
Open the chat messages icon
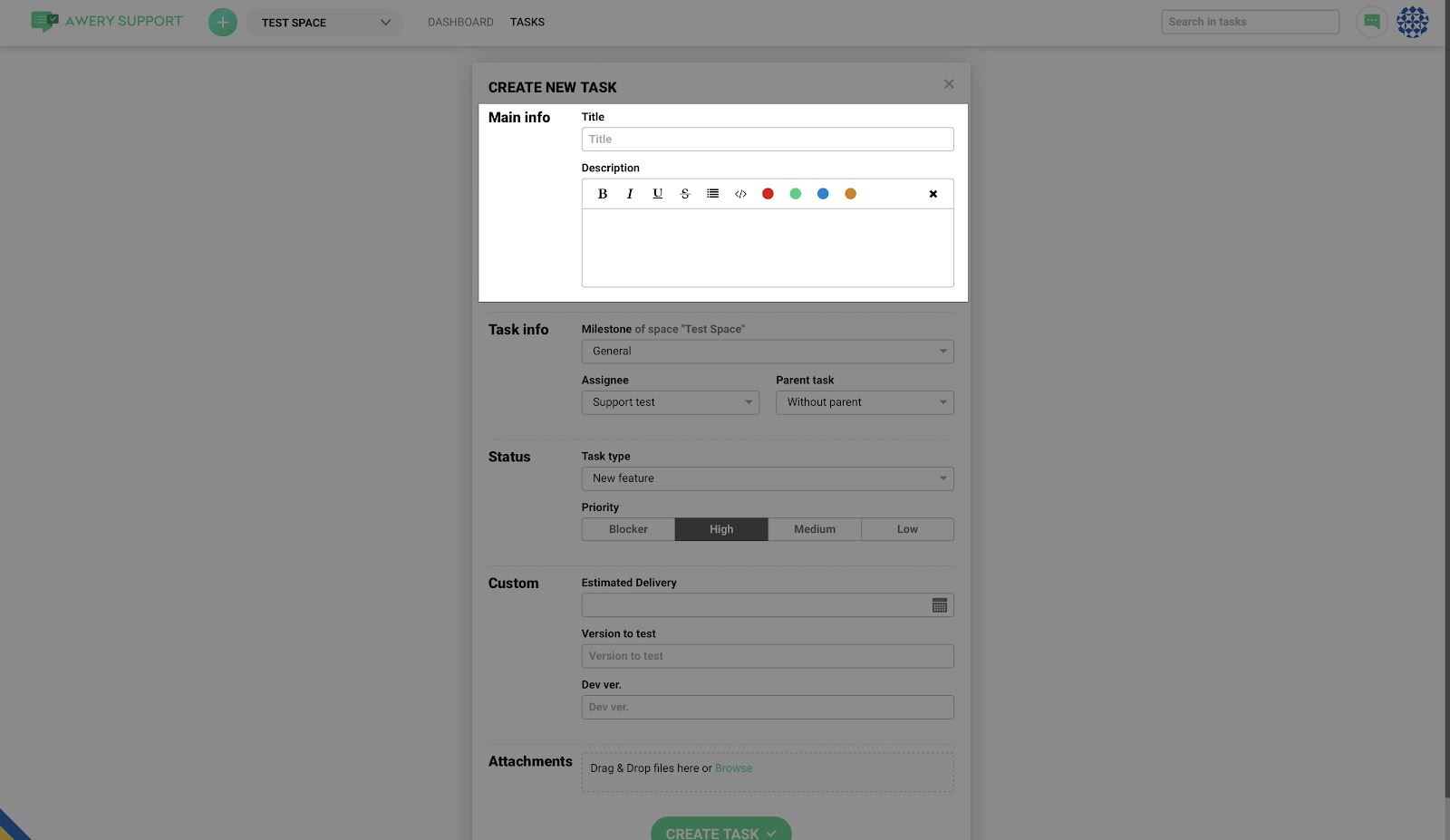point(1371,22)
